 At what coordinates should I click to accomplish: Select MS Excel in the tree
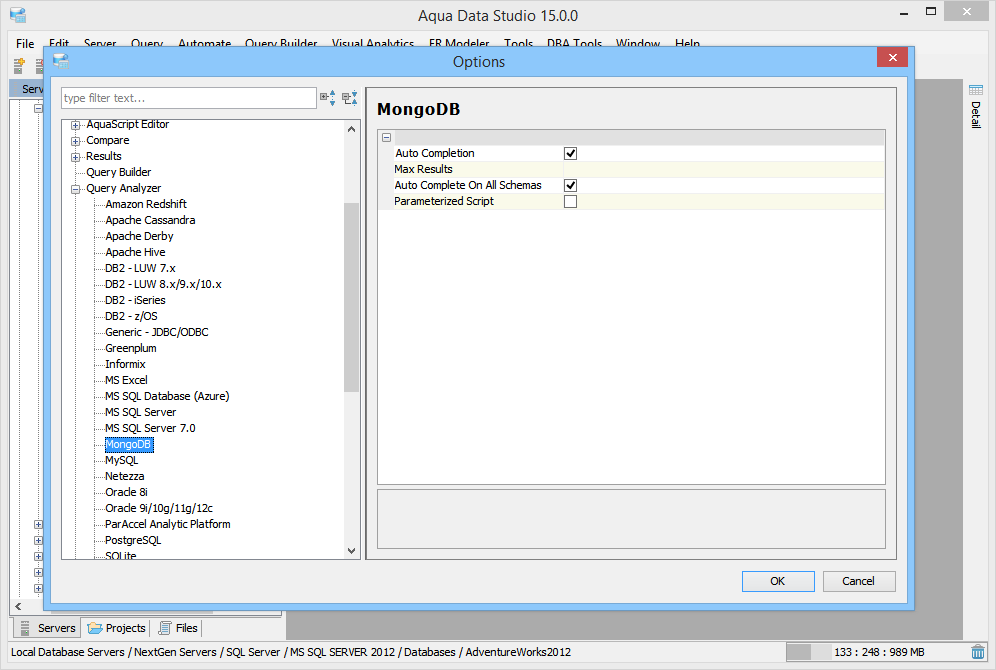coord(126,380)
